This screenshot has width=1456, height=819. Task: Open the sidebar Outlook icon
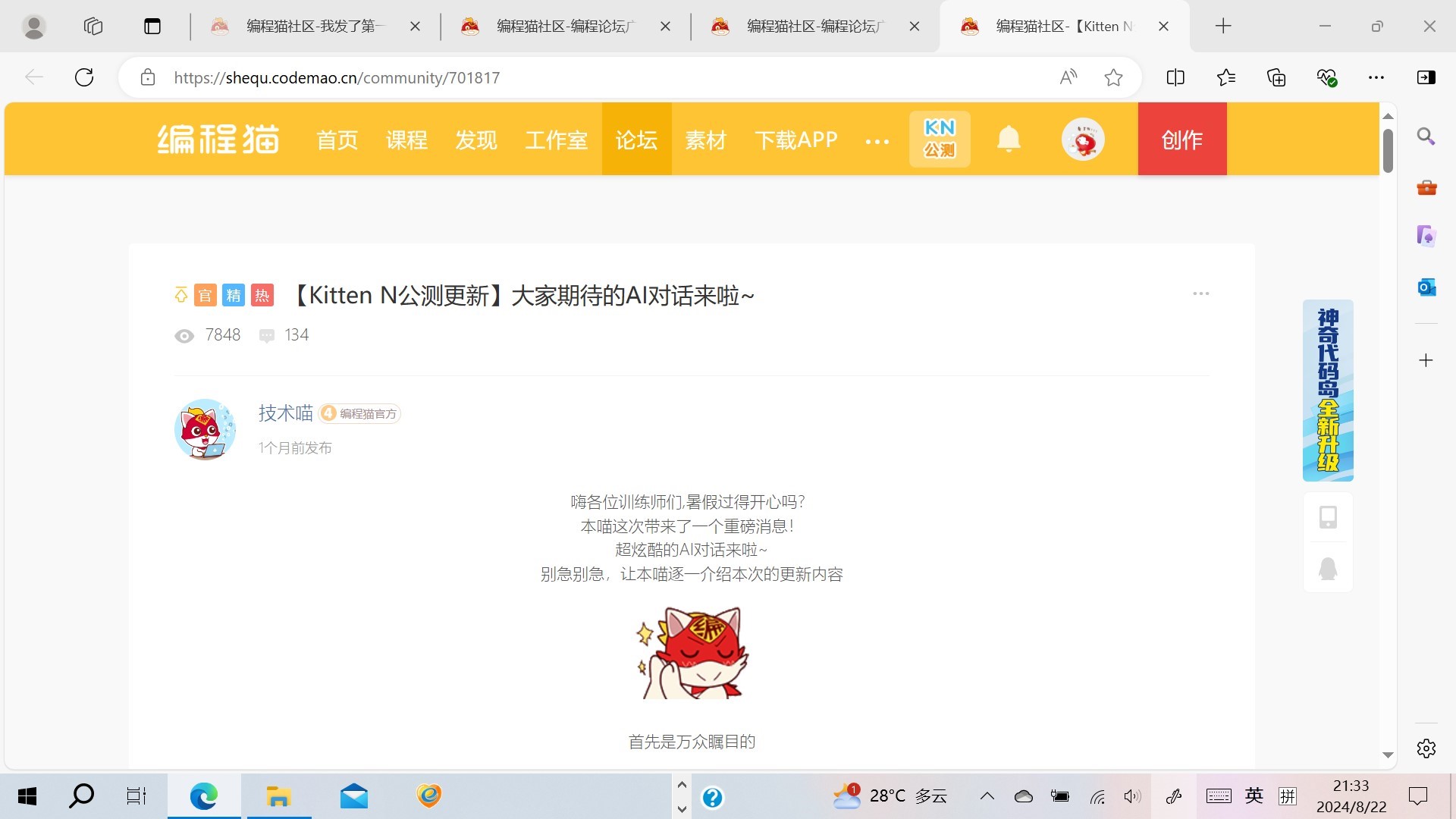1426,287
